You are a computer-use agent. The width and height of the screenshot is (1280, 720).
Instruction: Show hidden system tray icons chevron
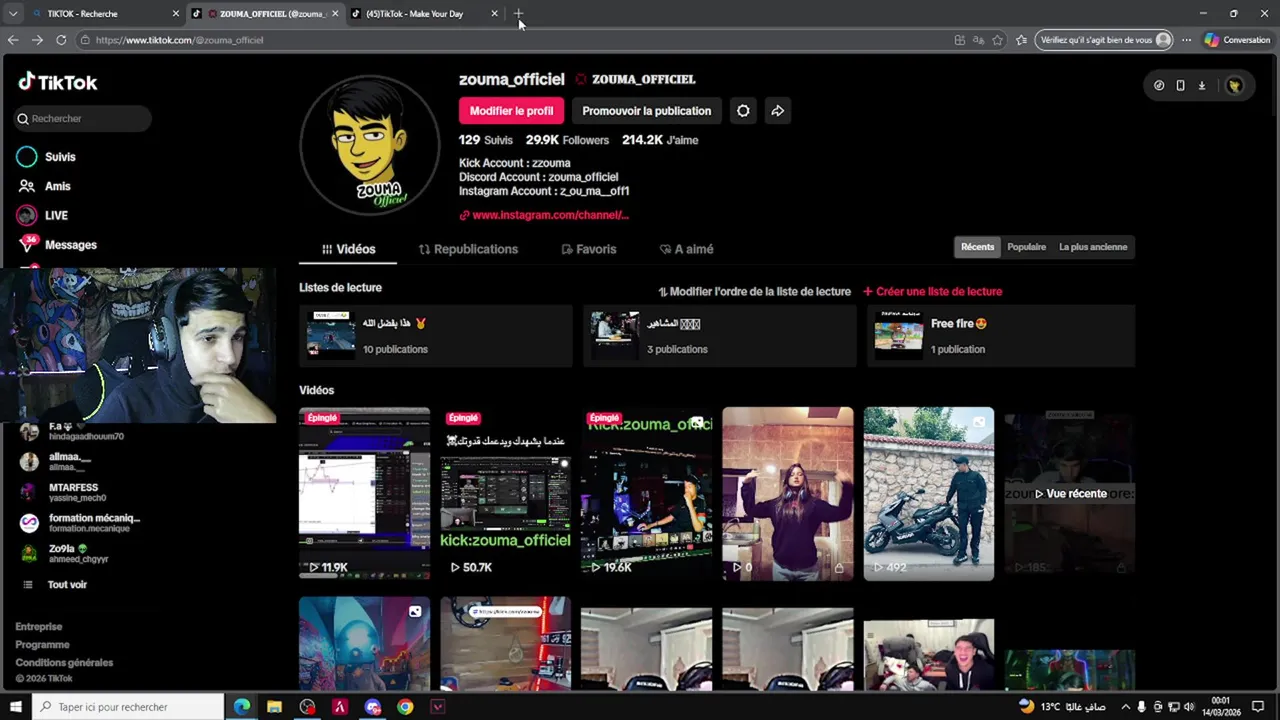[1126, 707]
